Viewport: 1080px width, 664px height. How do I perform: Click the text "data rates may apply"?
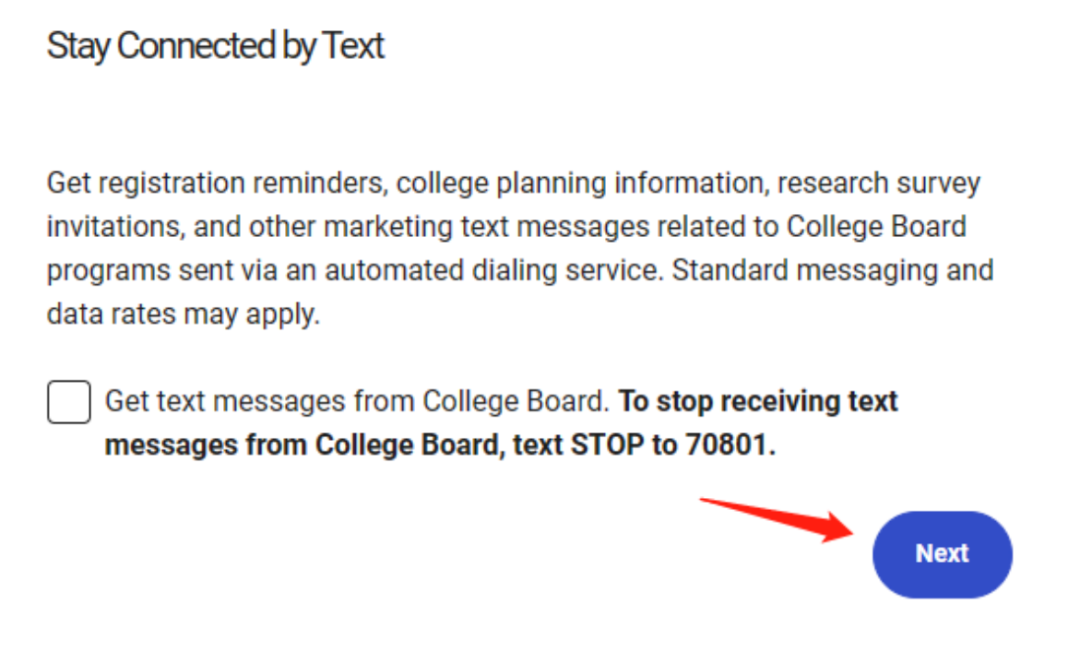182,314
